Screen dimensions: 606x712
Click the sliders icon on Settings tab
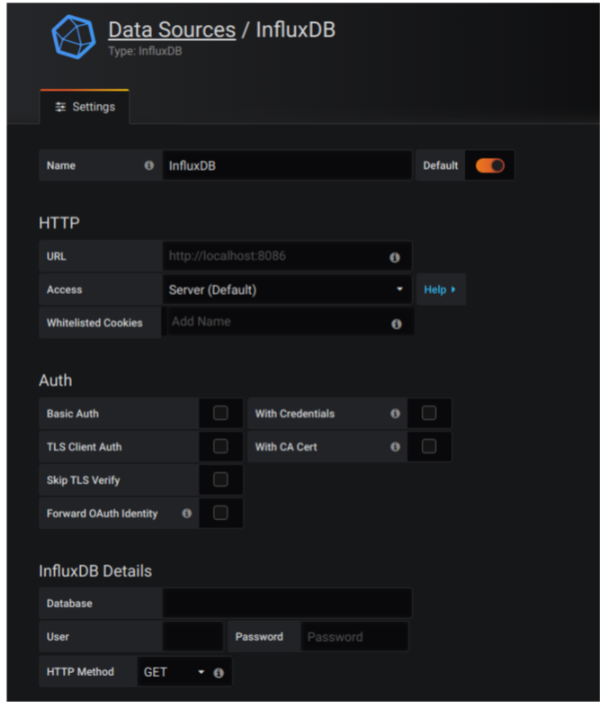pyautogui.click(x=60, y=107)
